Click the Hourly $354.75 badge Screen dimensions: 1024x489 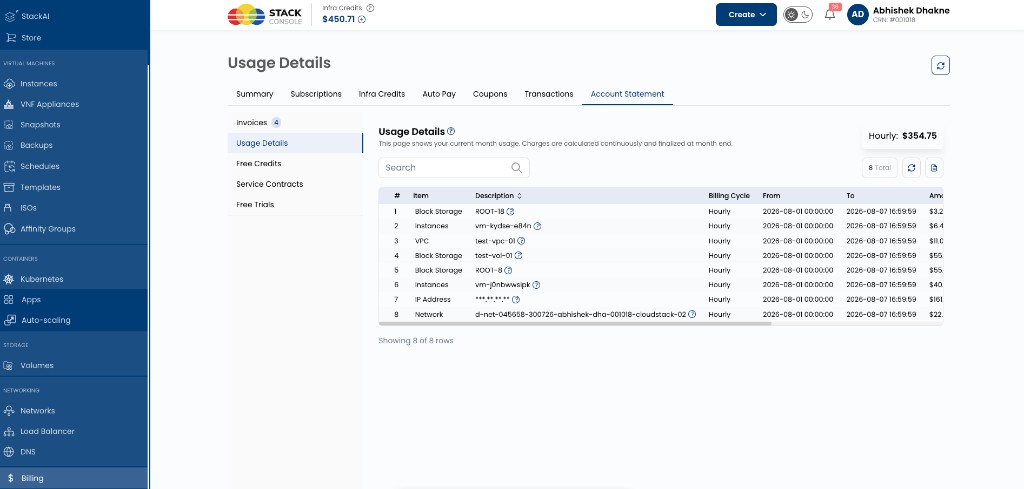point(902,136)
